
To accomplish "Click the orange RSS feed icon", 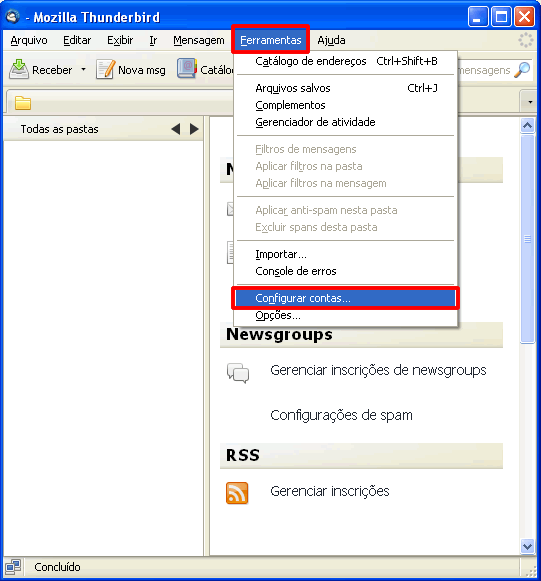I will (x=237, y=493).
